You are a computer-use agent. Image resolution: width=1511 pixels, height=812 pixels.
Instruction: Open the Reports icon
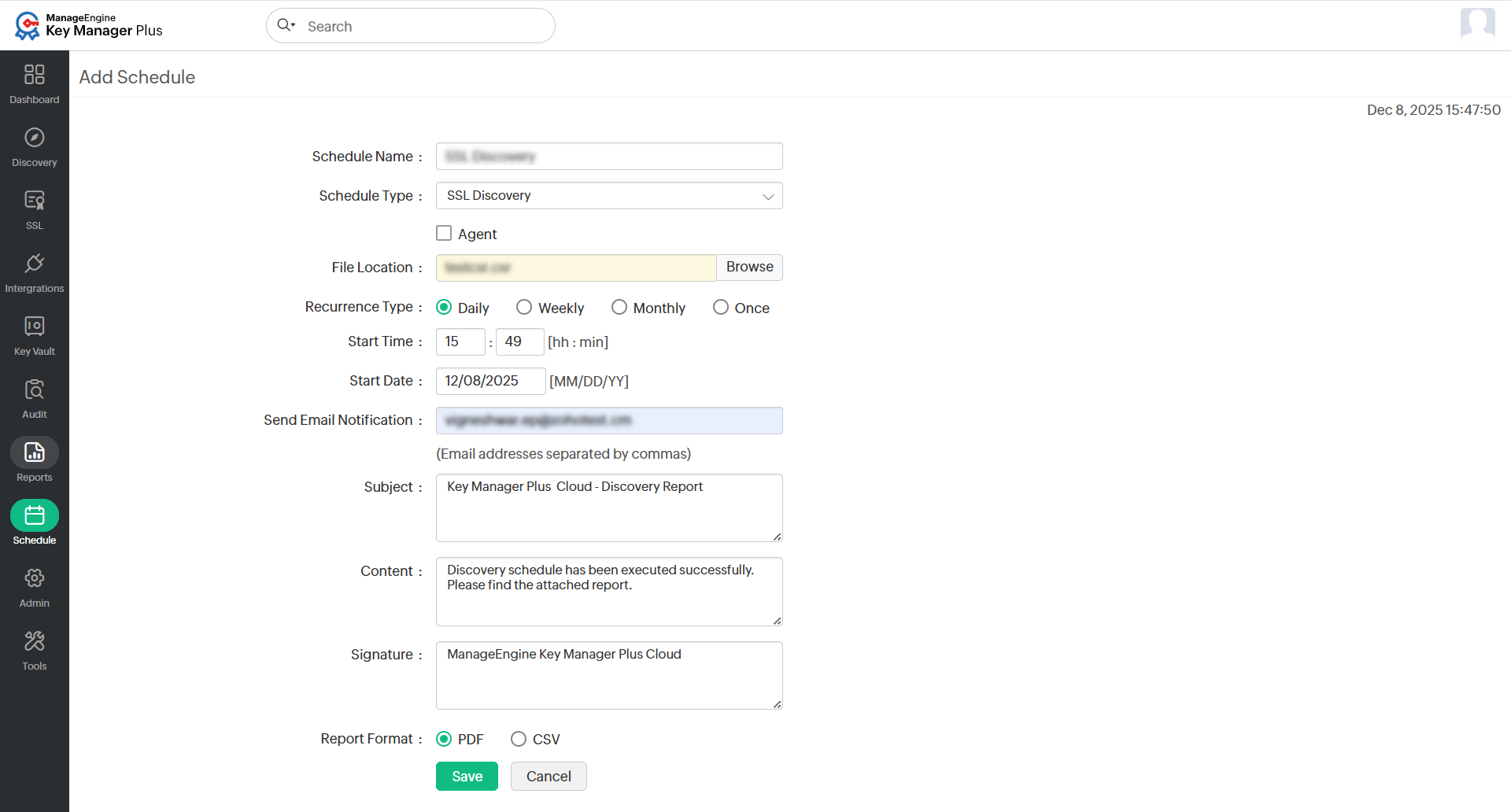[35, 452]
